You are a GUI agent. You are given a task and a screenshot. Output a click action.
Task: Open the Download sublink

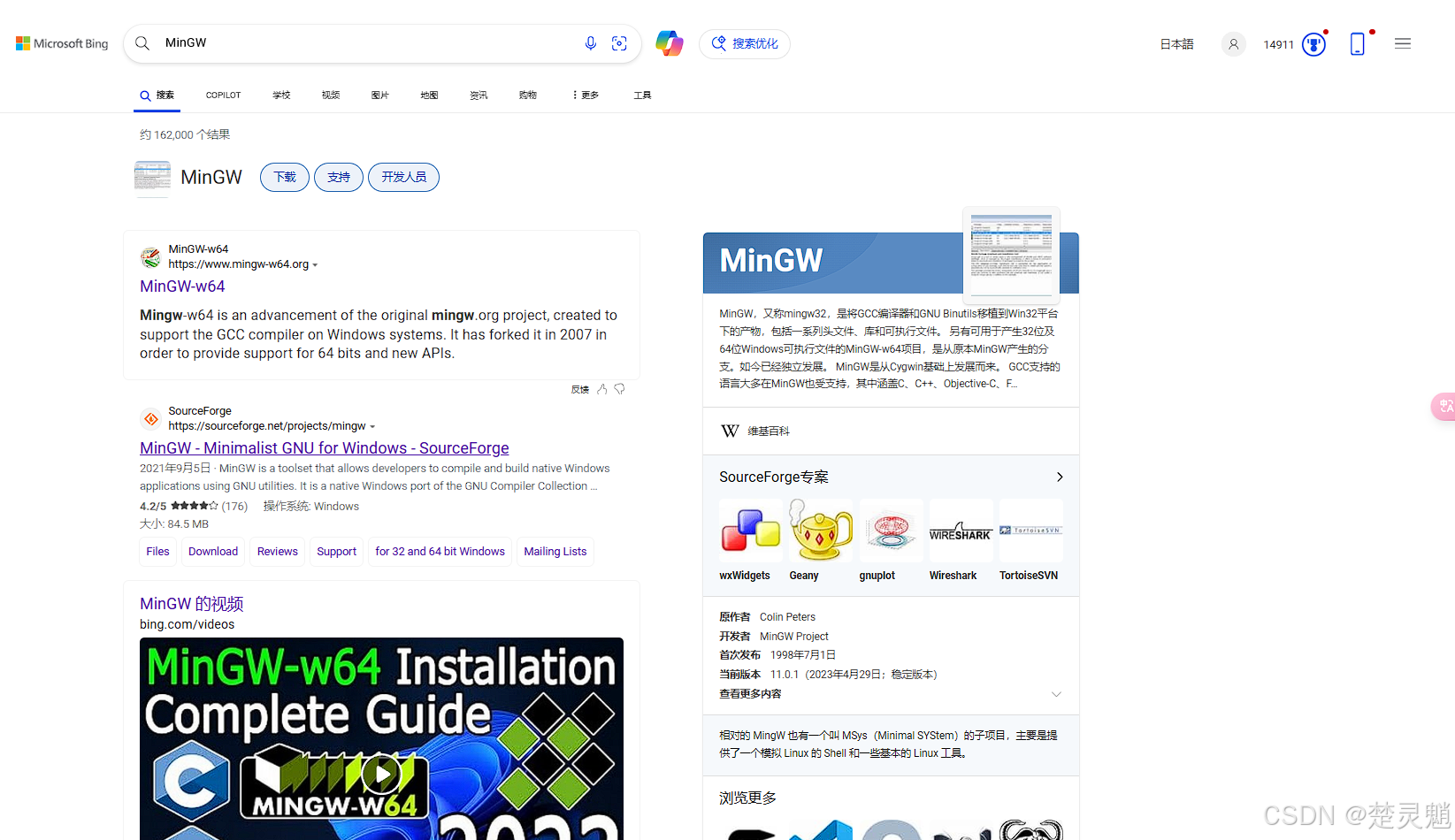[213, 552]
